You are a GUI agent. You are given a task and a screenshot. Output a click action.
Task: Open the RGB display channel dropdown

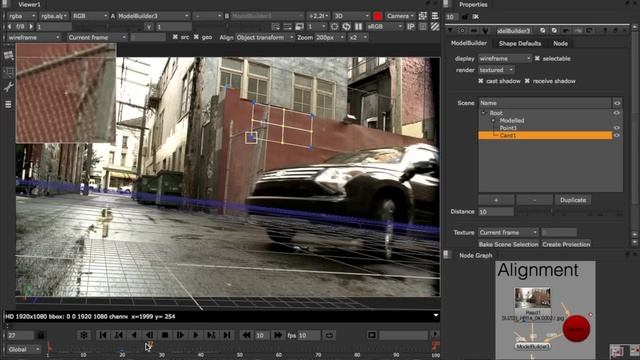pos(89,16)
